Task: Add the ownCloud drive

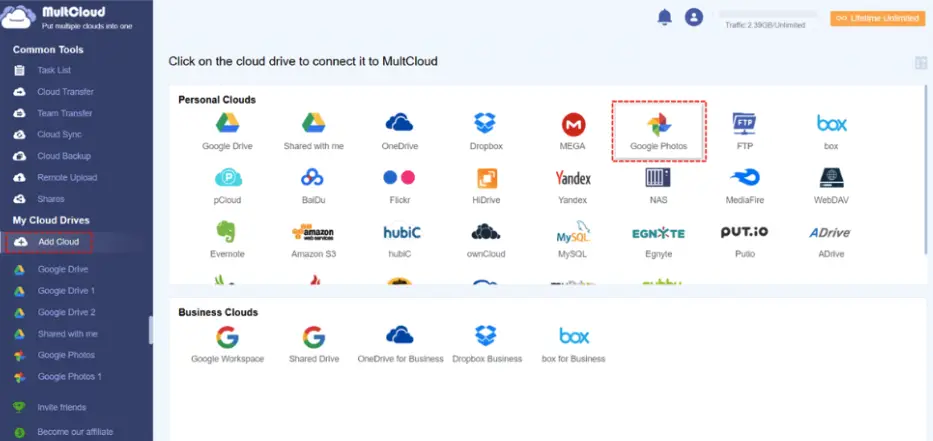Action: [486, 239]
